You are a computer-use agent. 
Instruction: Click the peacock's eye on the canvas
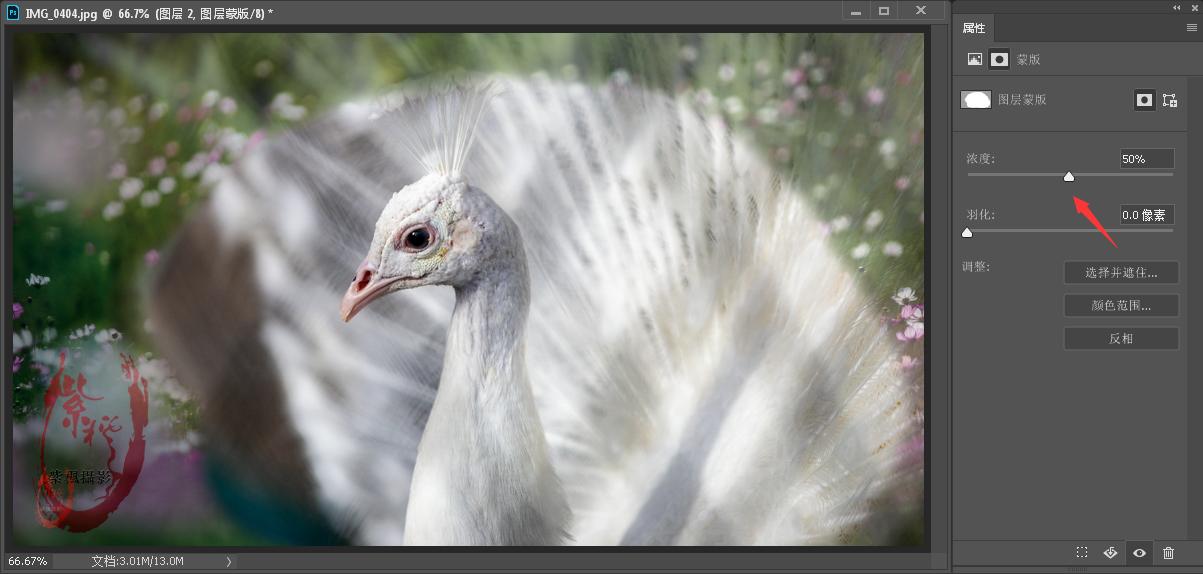[417, 237]
